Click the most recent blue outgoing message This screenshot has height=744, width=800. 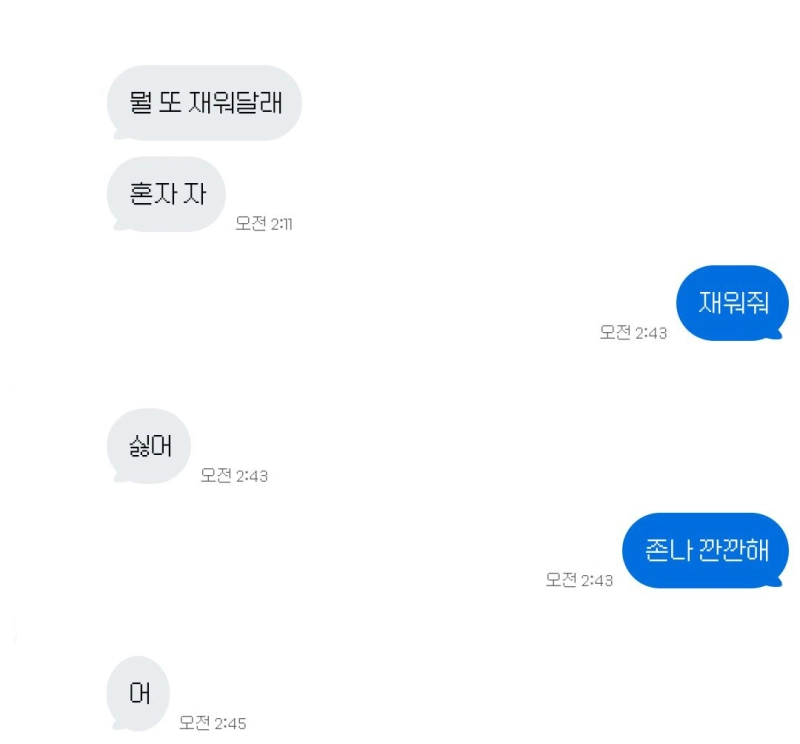coord(705,550)
